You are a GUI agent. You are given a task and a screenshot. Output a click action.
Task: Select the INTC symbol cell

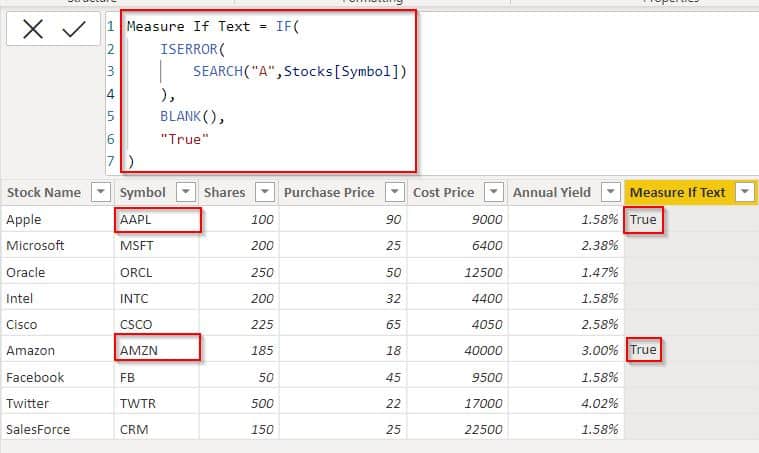point(157,298)
